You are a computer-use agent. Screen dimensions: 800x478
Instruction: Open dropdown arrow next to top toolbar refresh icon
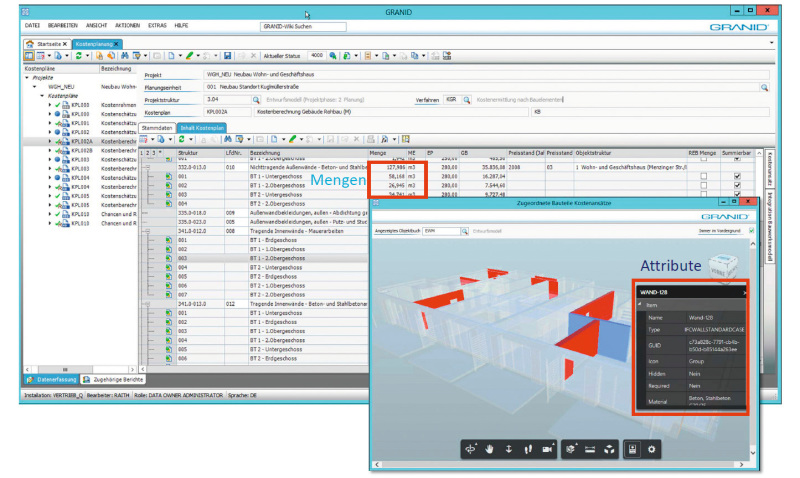tap(87, 56)
